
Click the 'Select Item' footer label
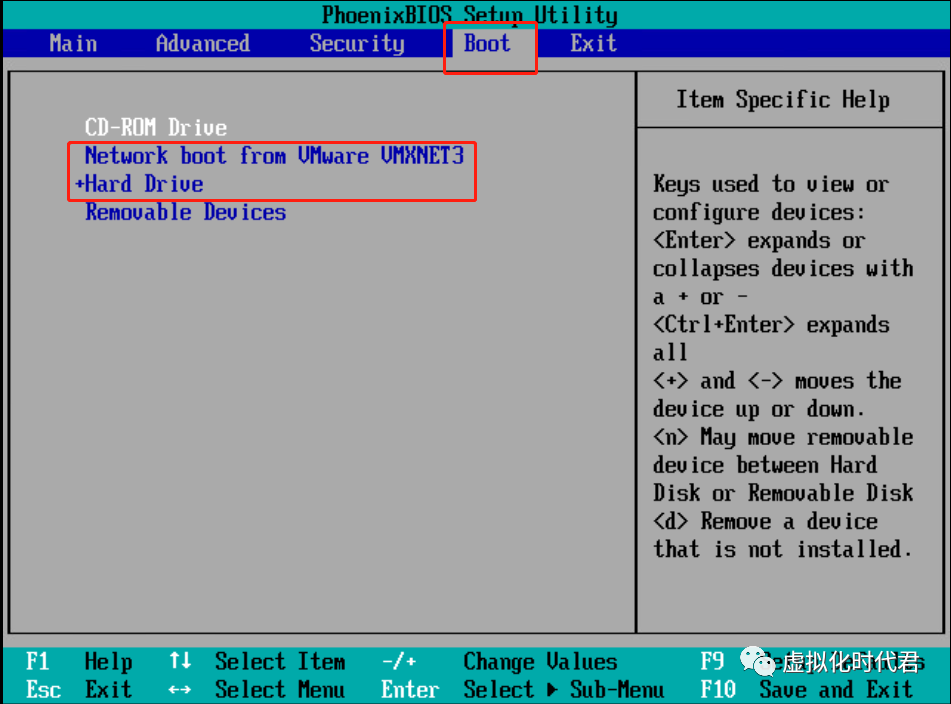tap(280, 662)
